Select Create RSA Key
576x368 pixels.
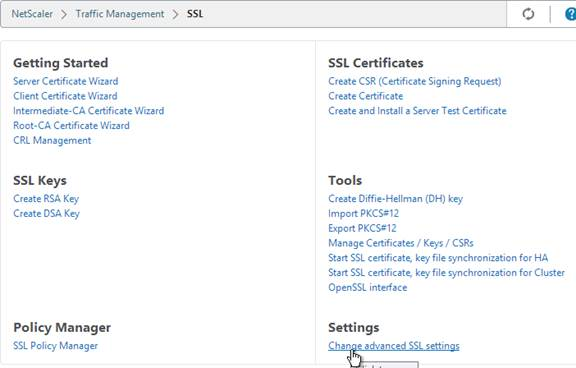pyautogui.click(x=46, y=199)
